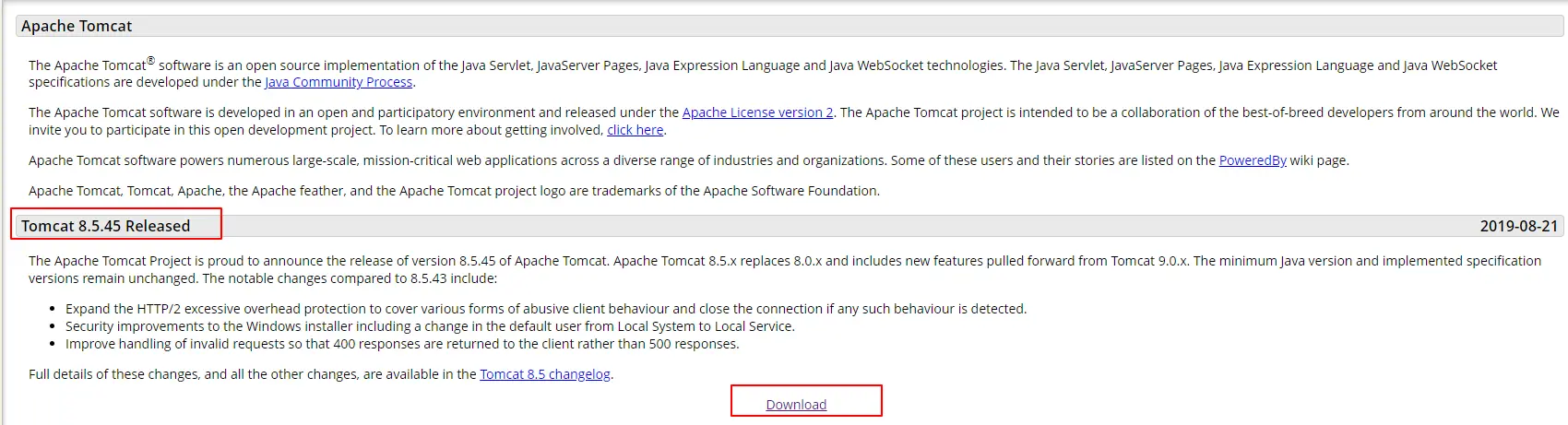This screenshot has width=1568, height=425.
Task: Click the first bullet point marker
Action: tap(53, 309)
